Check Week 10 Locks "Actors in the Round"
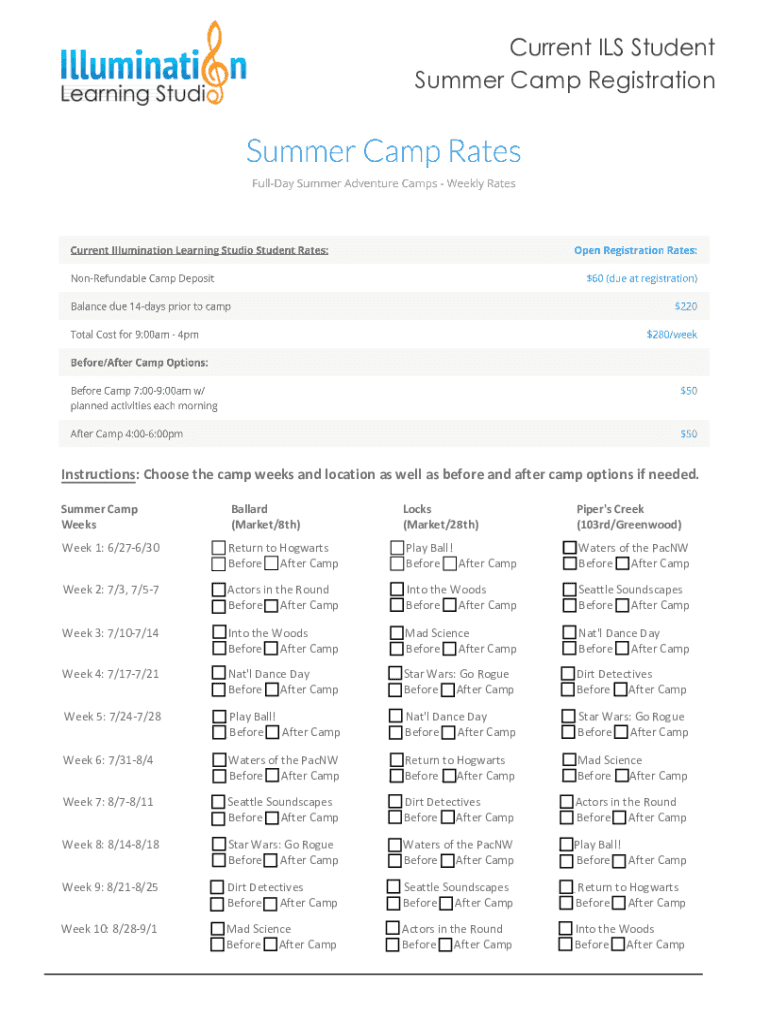Viewport: 770px width, 1024px height. [x=393, y=928]
